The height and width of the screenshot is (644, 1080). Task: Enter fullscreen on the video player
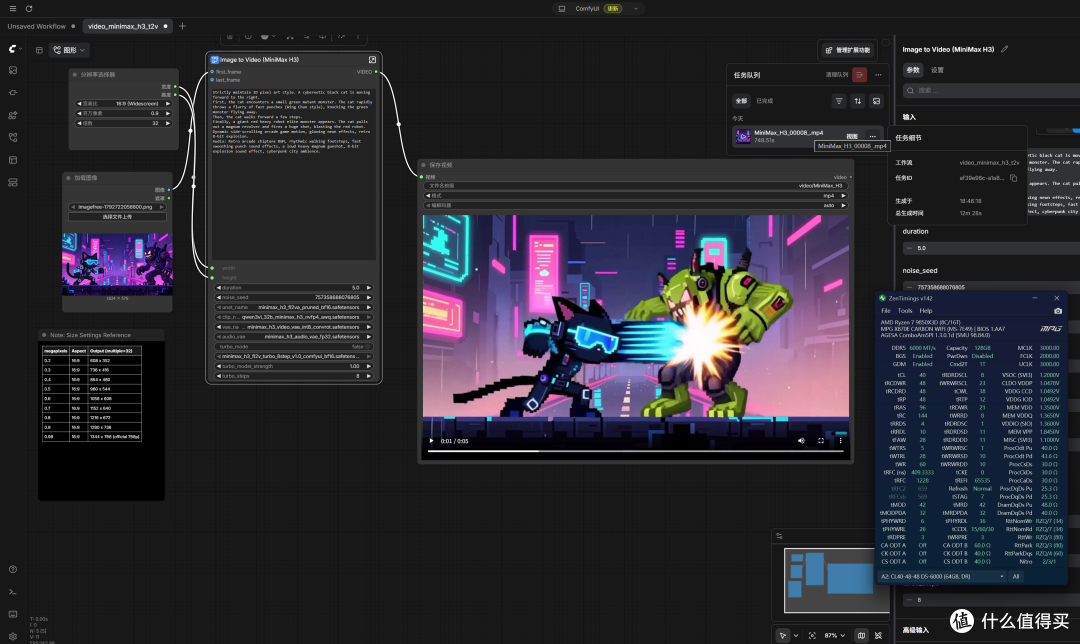821,441
